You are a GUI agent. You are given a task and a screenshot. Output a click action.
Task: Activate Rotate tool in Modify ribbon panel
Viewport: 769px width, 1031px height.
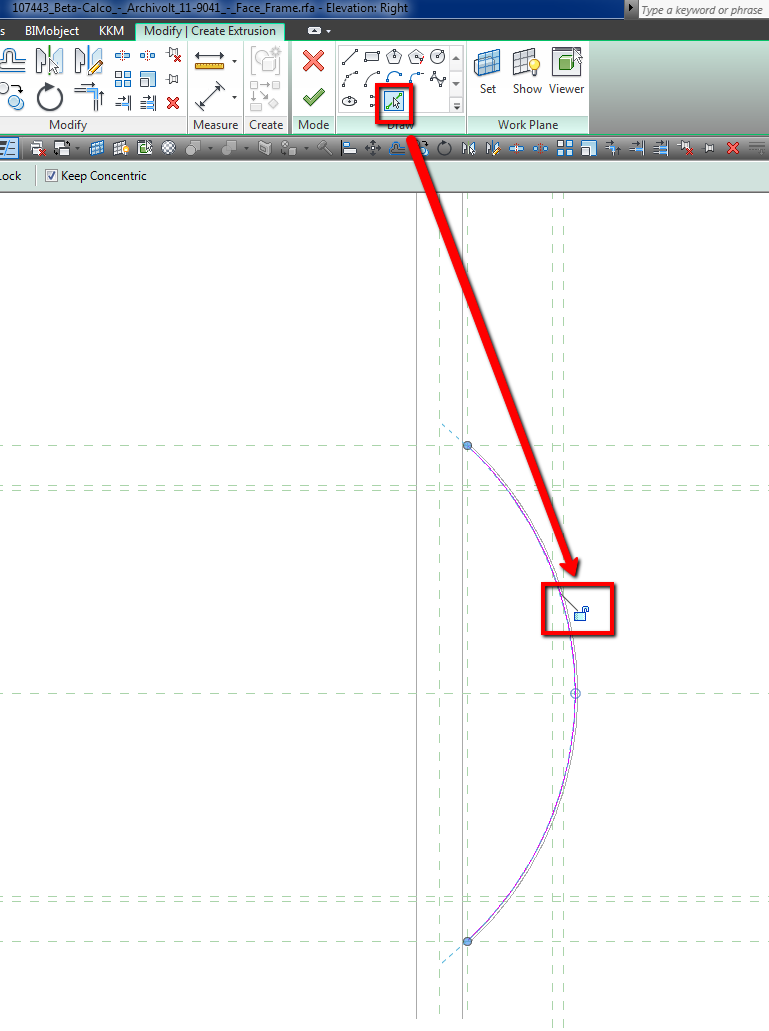click(x=50, y=98)
